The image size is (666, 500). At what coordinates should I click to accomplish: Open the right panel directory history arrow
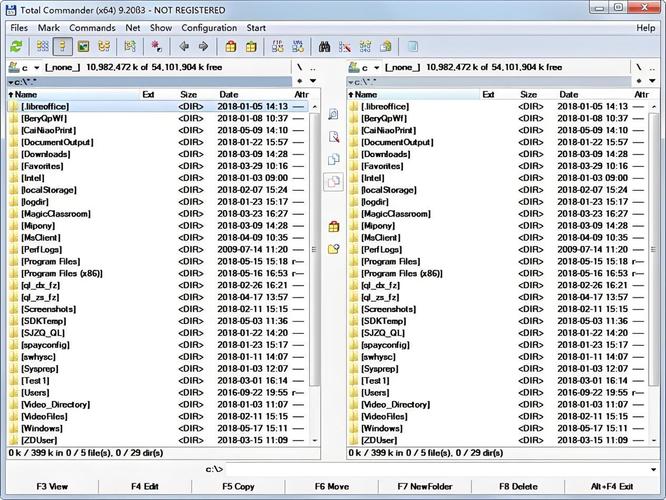[652, 81]
